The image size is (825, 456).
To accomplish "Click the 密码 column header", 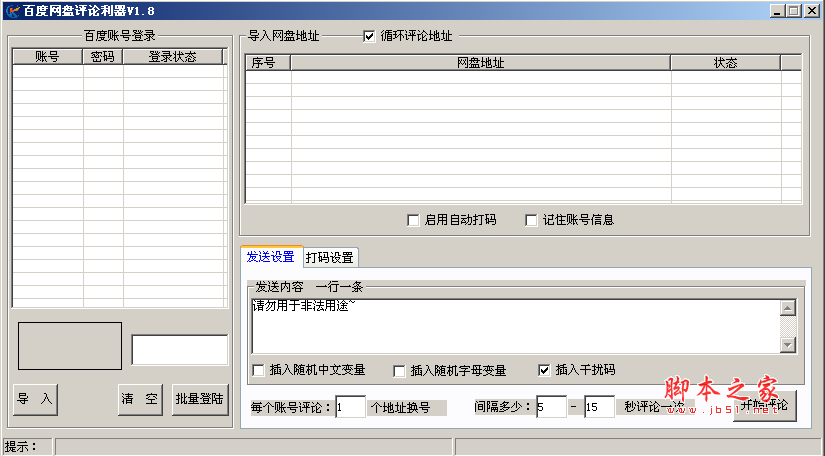I will (x=103, y=56).
